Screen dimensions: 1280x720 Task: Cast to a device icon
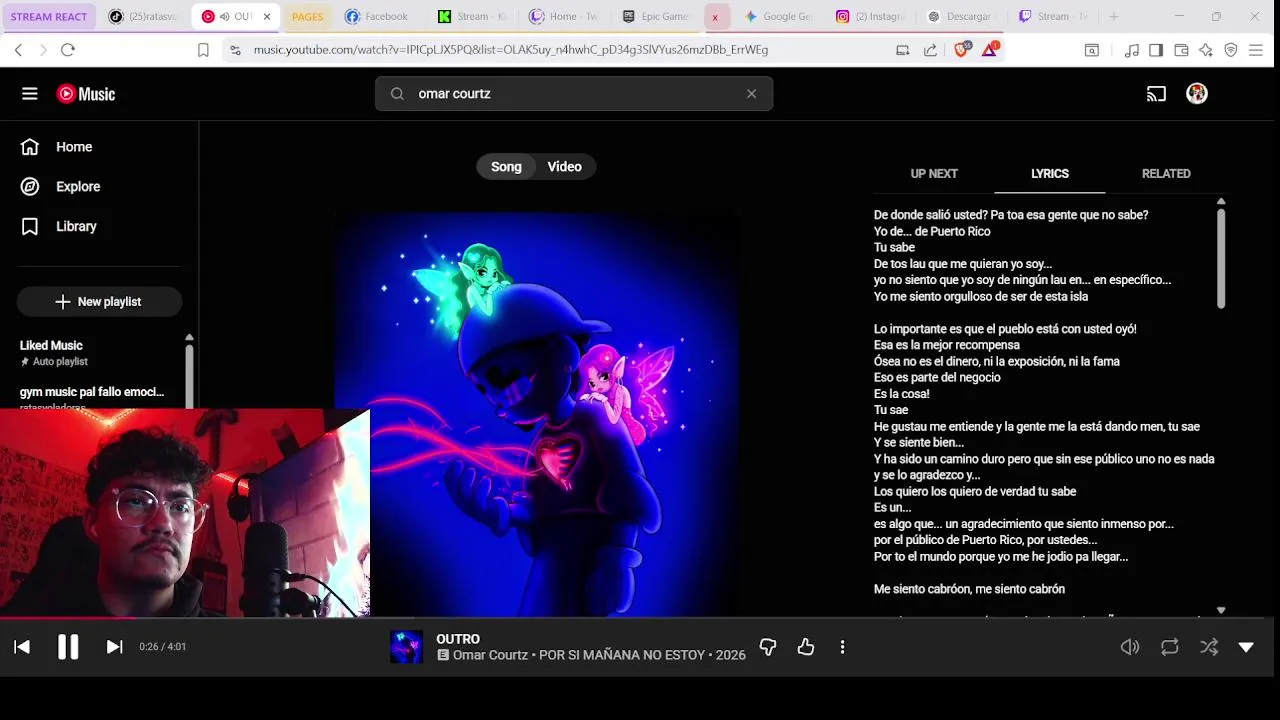tap(1156, 94)
